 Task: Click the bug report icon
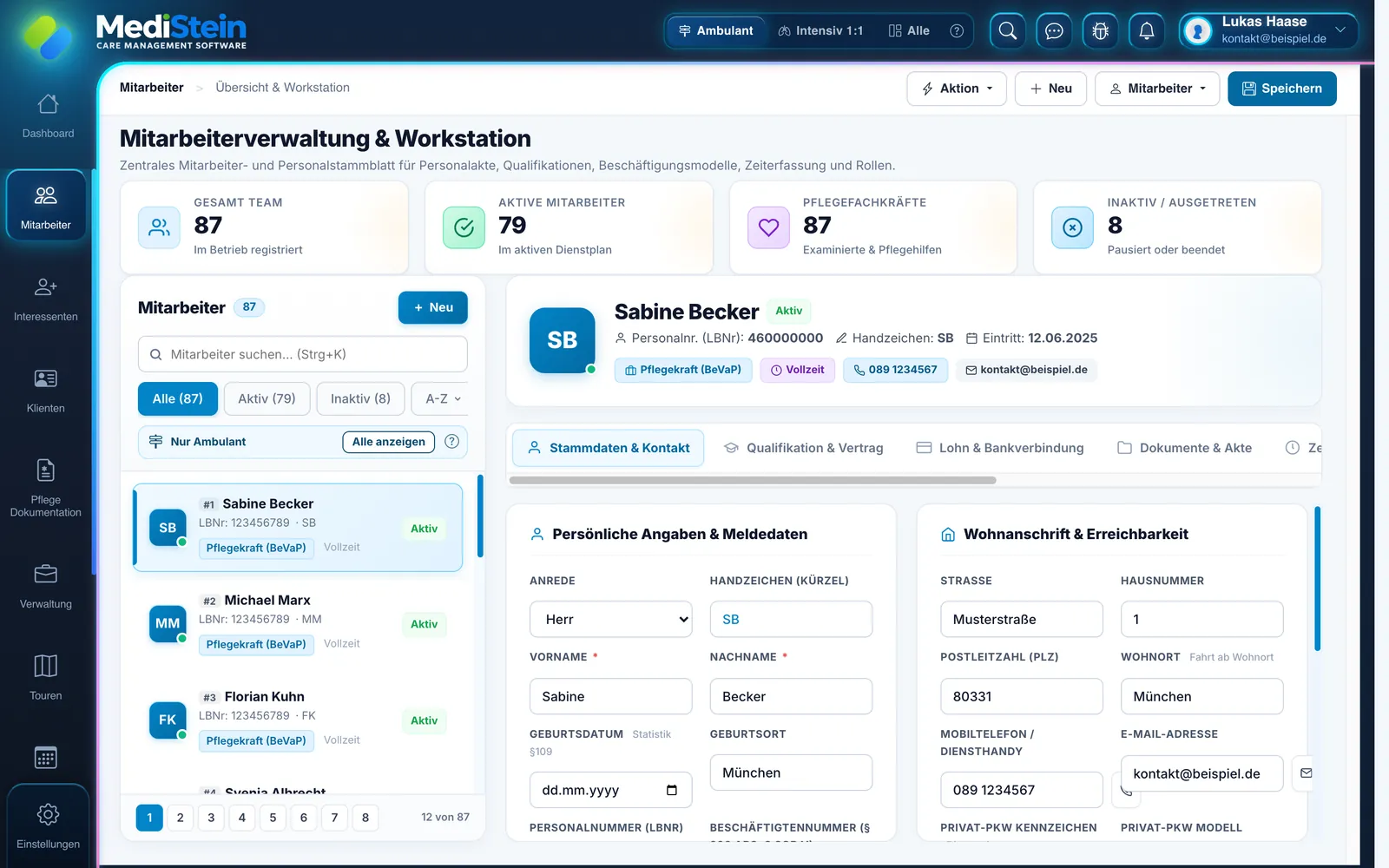(x=1100, y=31)
